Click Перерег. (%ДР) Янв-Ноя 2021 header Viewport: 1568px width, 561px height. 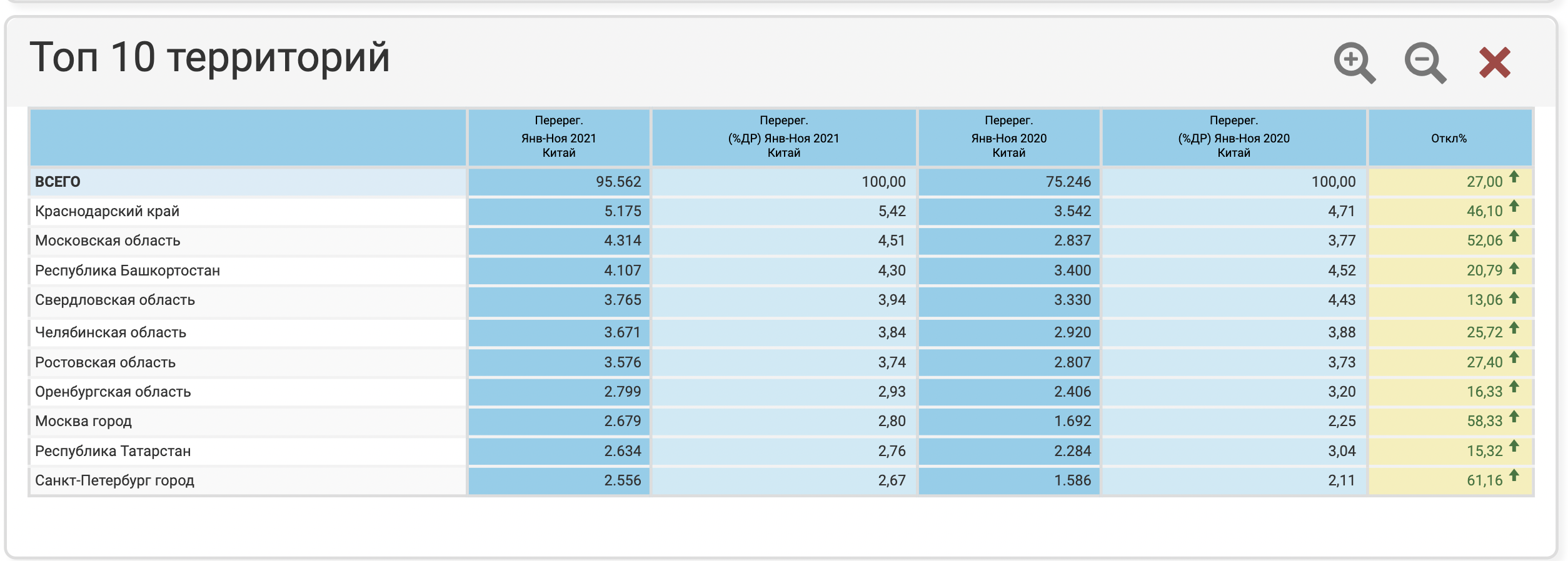point(783,137)
